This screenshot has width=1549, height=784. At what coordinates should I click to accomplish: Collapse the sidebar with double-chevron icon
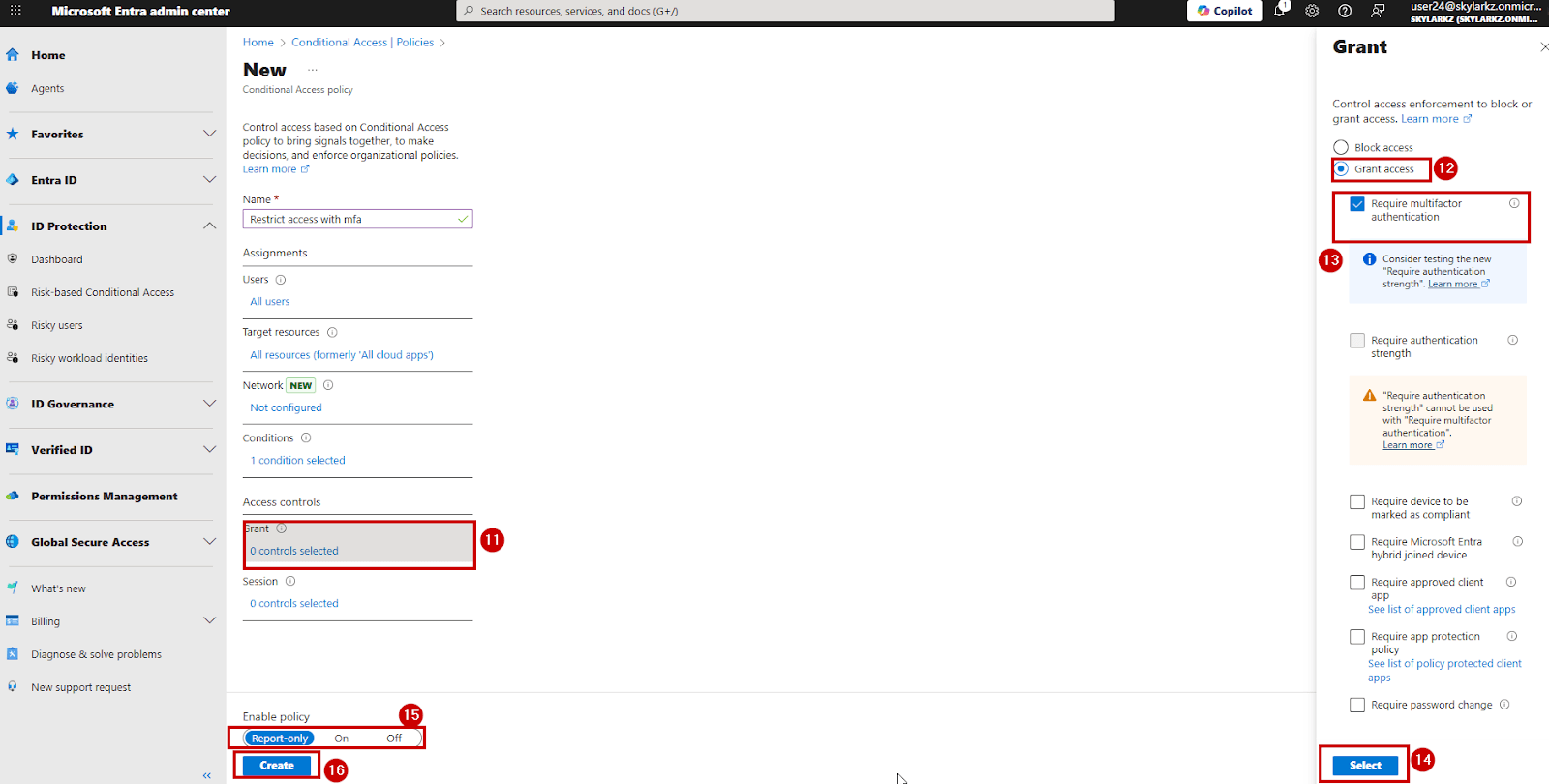point(206,775)
